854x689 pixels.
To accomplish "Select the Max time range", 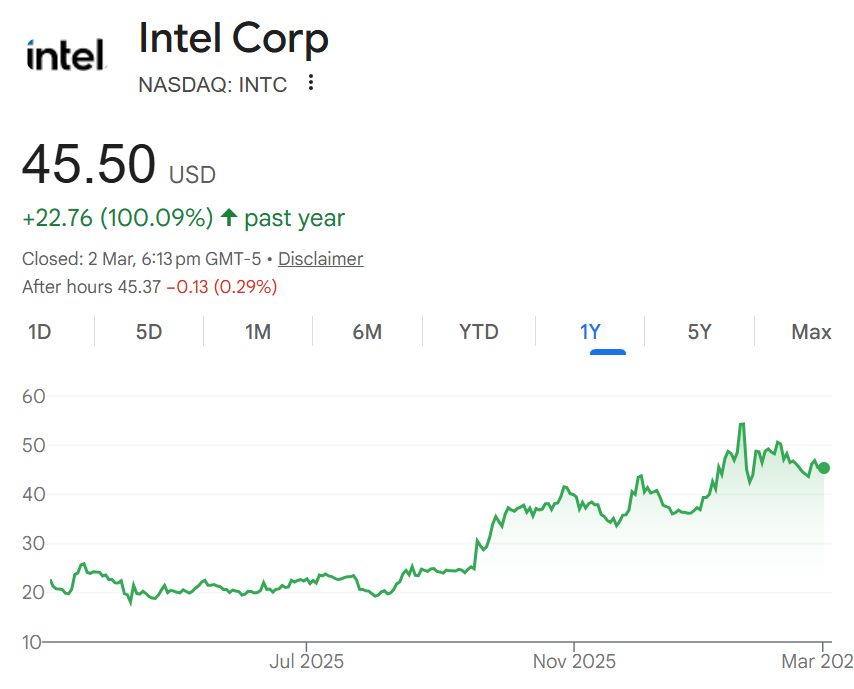I will (x=811, y=332).
